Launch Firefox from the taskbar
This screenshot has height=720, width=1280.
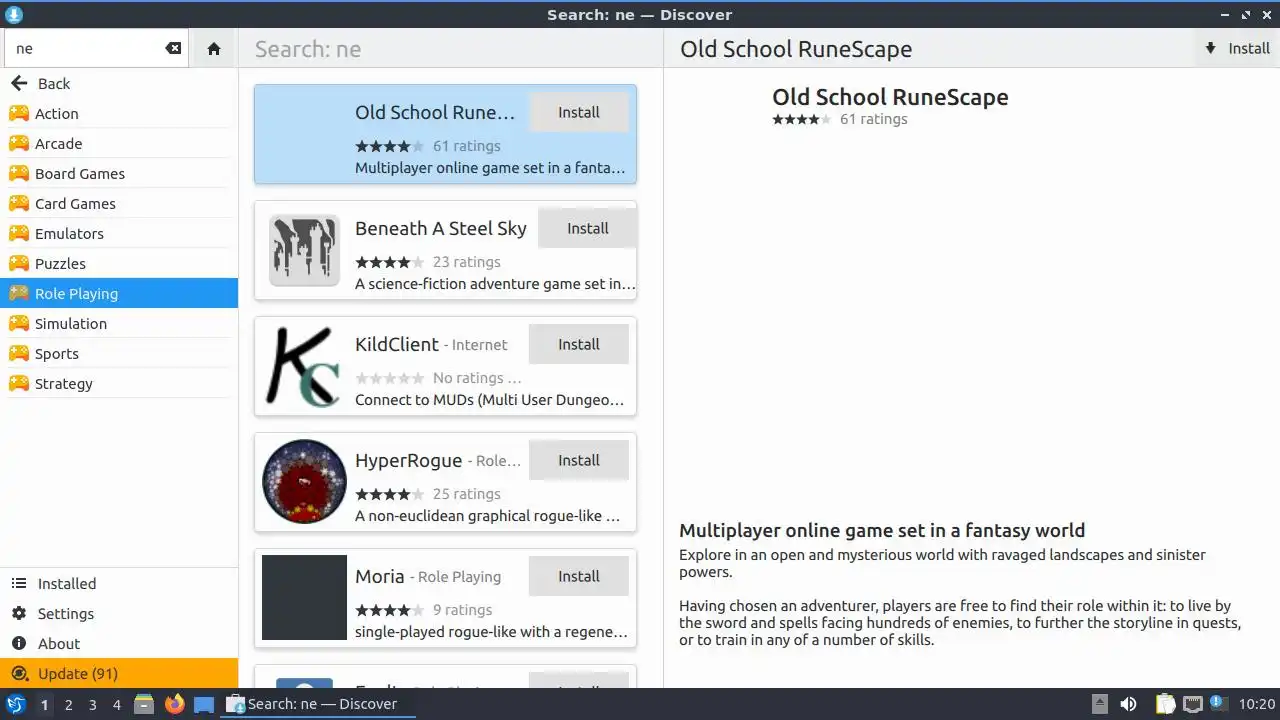[175, 704]
